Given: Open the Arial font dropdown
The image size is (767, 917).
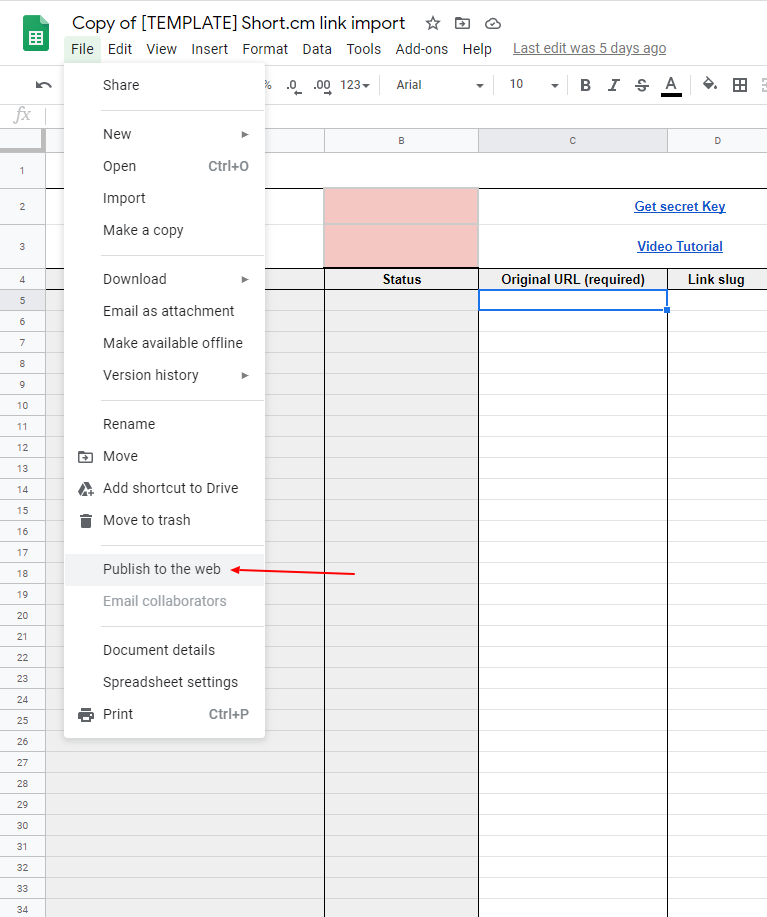Looking at the screenshot, I should tap(440, 85).
